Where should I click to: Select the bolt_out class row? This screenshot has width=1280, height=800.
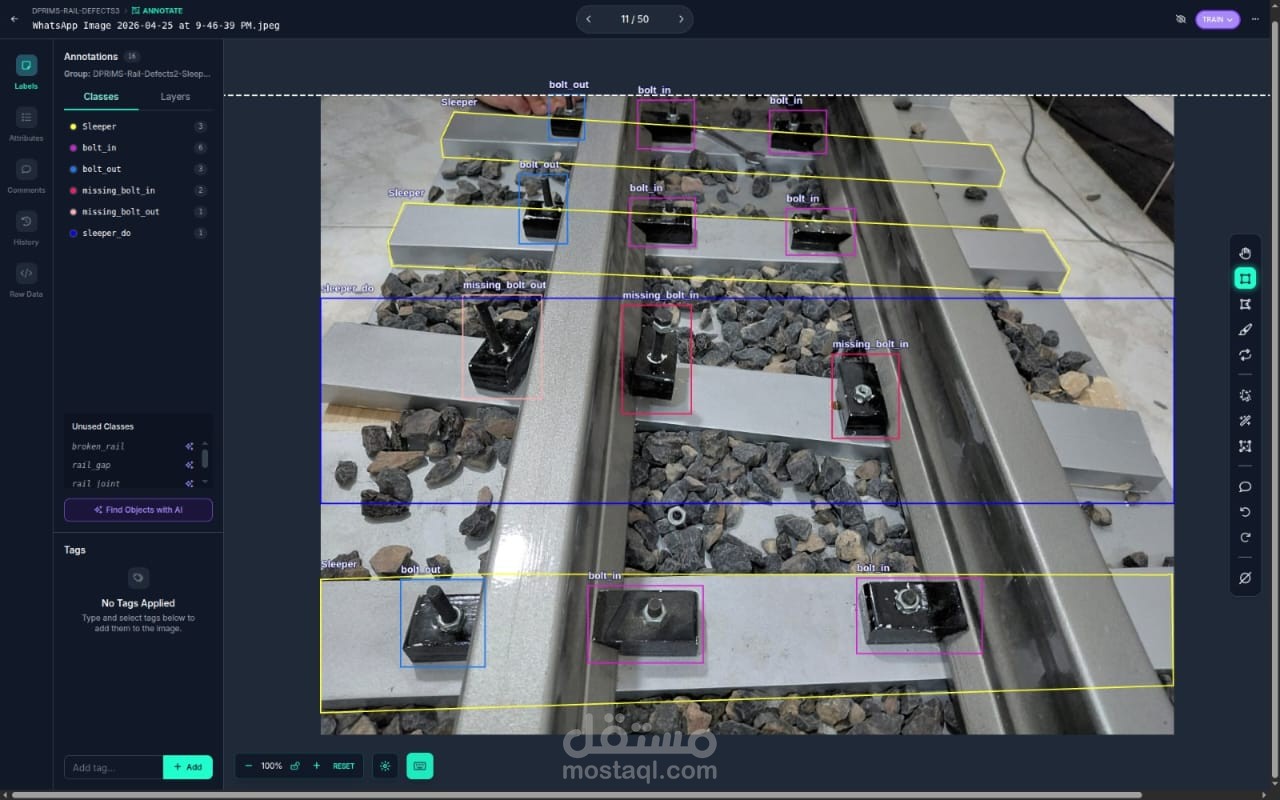(x=138, y=169)
